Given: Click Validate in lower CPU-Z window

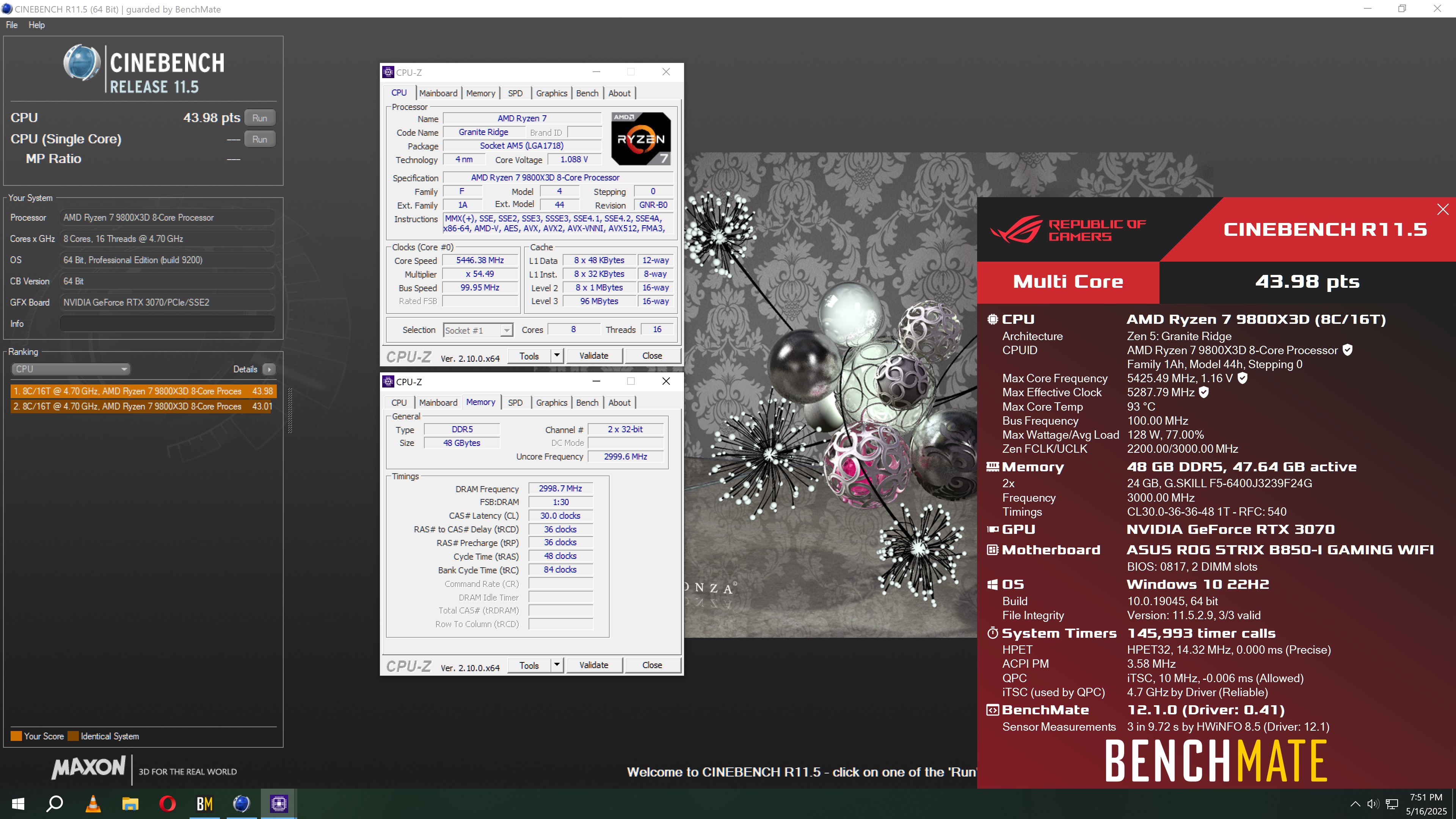Looking at the screenshot, I should [593, 665].
